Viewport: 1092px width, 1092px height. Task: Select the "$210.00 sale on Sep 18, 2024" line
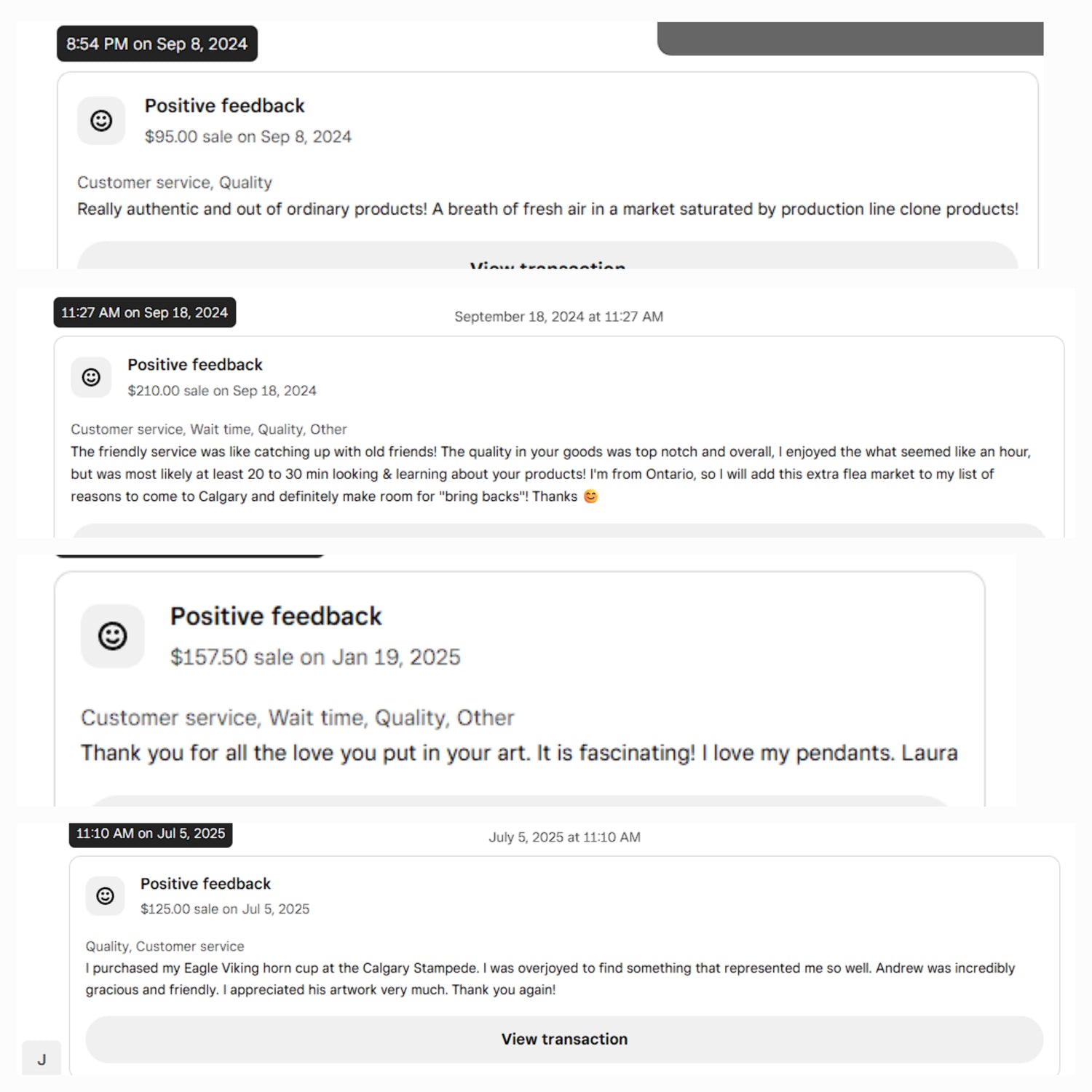pyautogui.click(x=222, y=391)
